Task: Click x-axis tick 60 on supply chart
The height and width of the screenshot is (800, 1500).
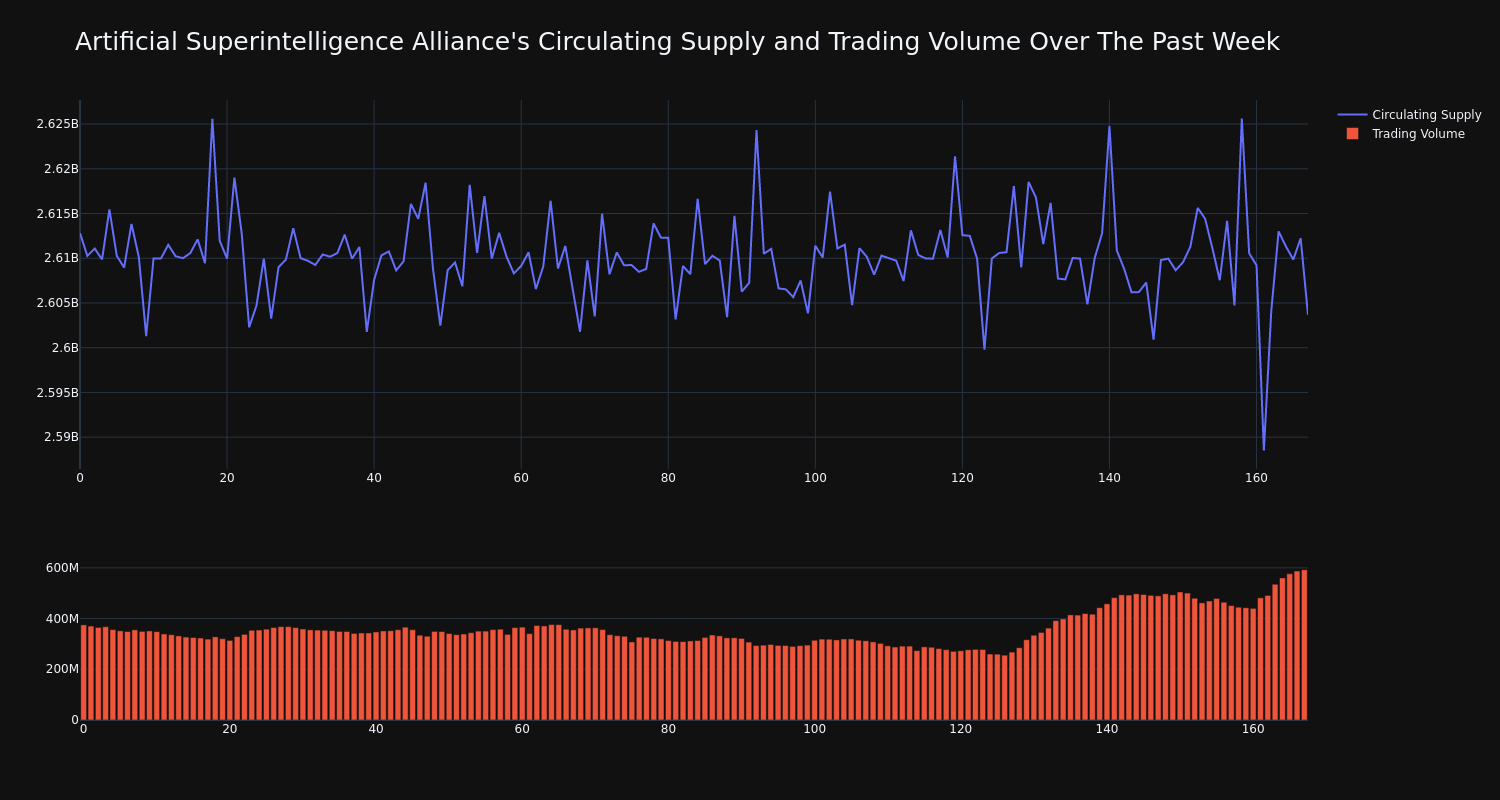Action: 521,478
